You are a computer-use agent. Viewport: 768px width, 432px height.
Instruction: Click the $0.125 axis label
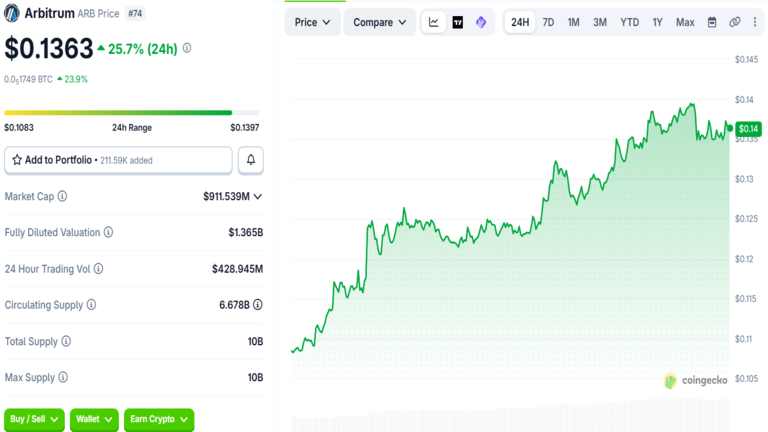746,218
